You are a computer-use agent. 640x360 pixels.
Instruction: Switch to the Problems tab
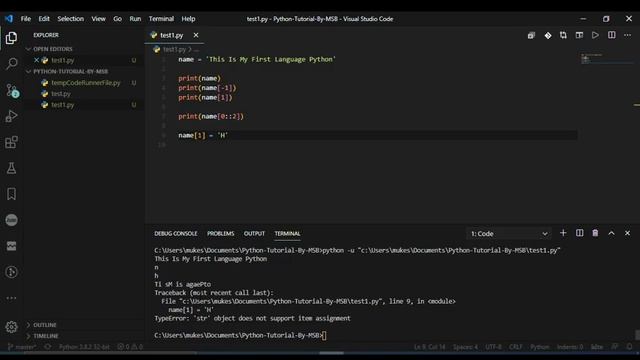point(220,233)
